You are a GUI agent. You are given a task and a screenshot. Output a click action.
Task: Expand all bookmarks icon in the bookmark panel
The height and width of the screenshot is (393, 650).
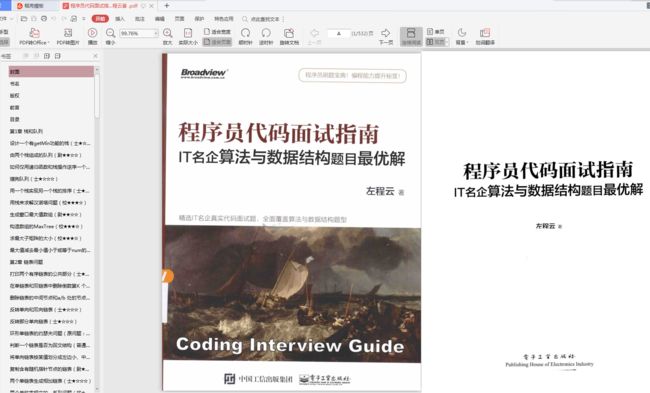(x=47, y=56)
